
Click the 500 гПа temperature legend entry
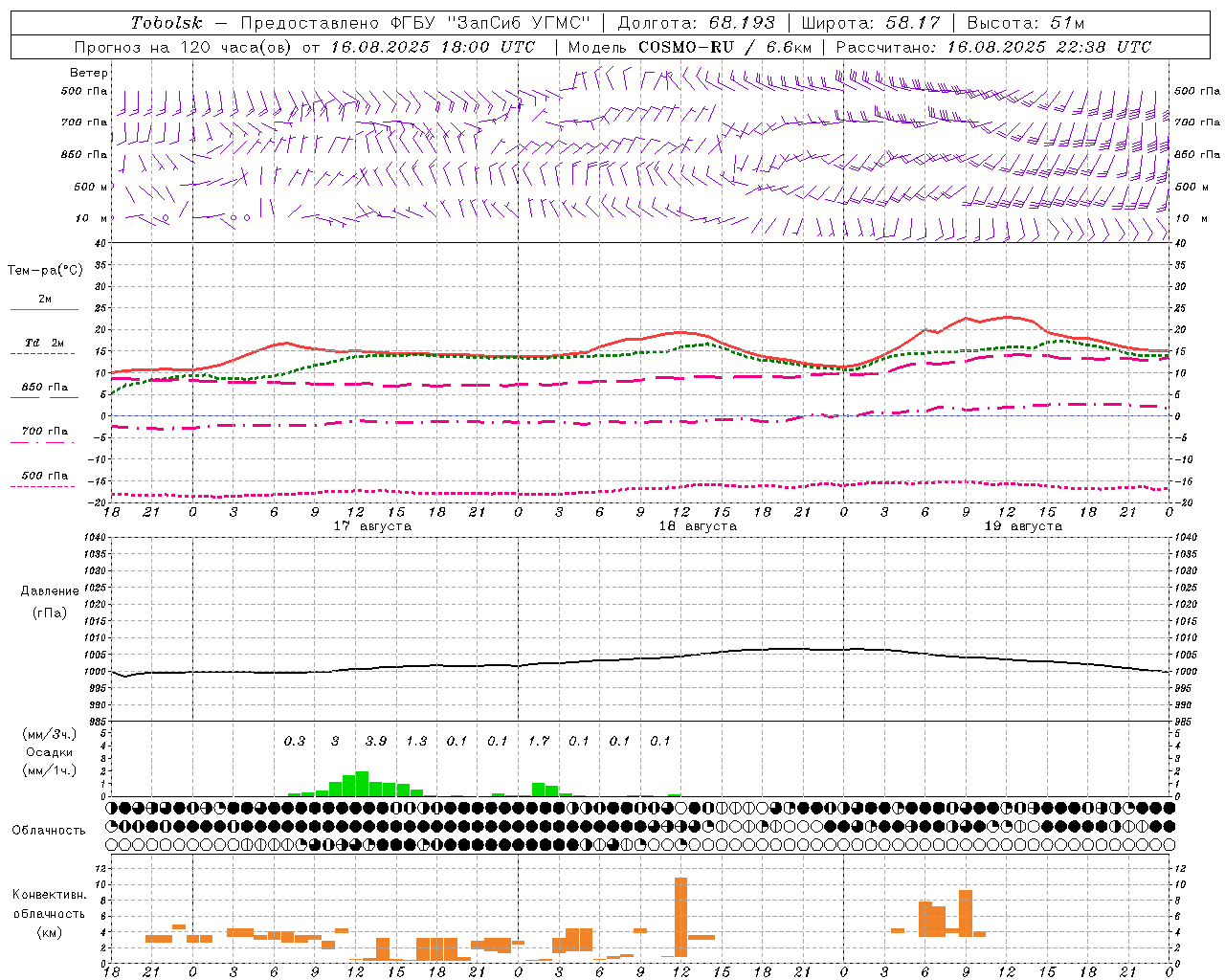point(44,476)
